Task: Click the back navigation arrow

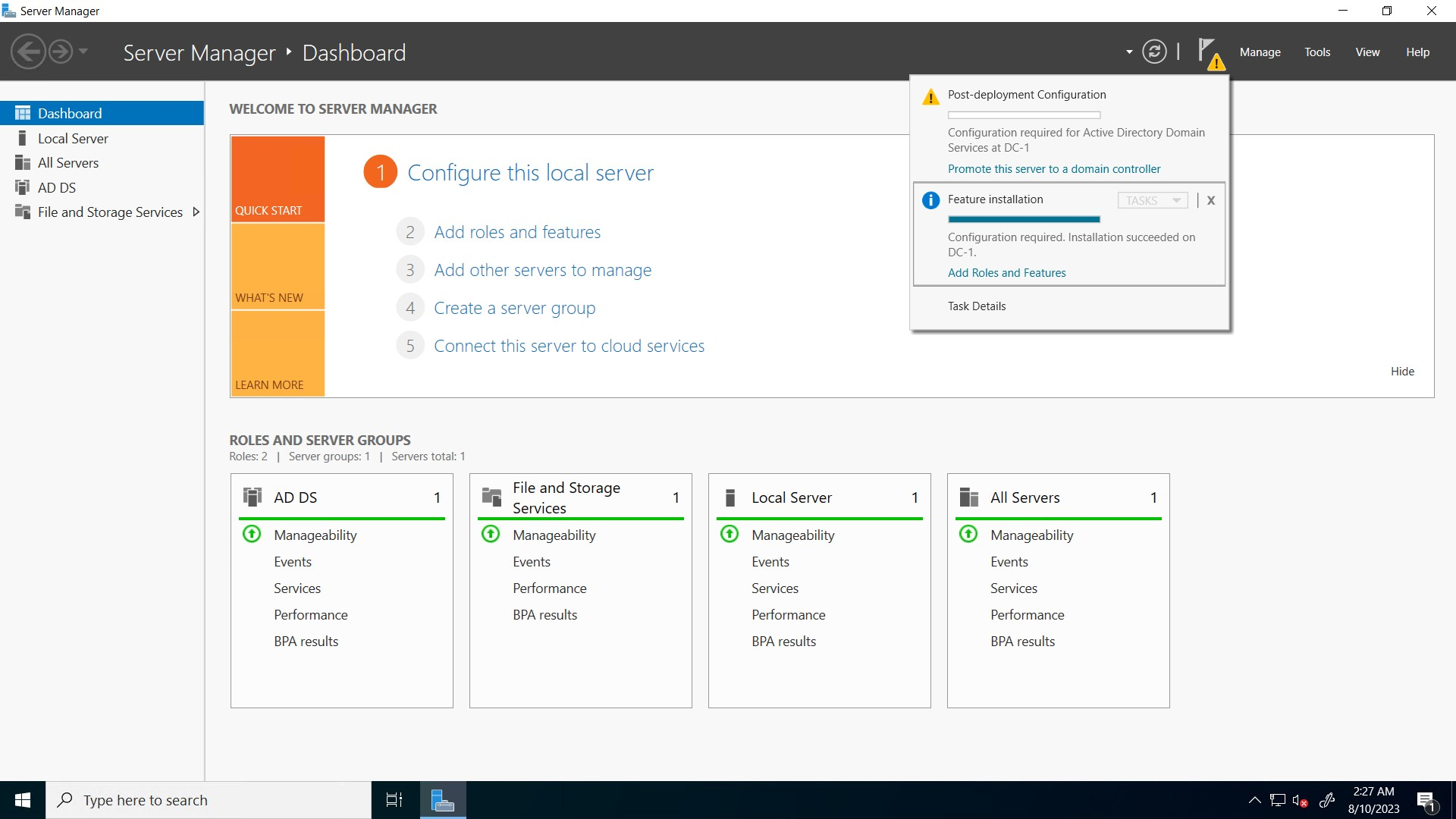Action: (x=29, y=52)
